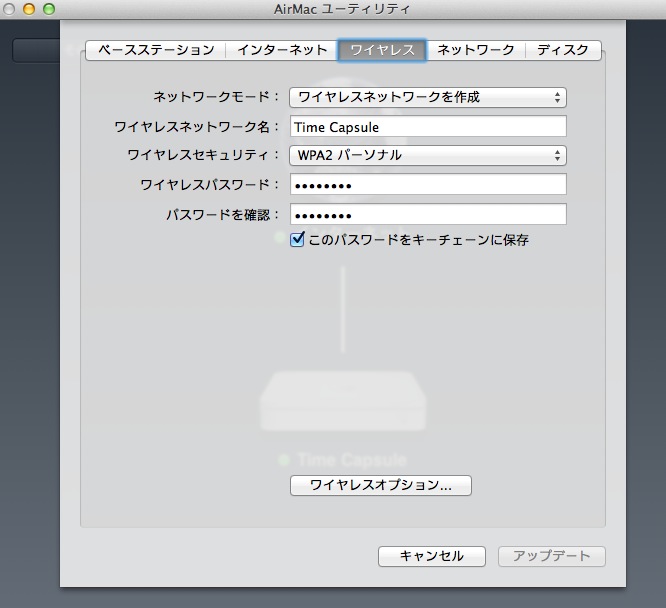Click the キャンセル button
Viewport: 666px width, 608px height.
pyautogui.click(x=432, y=556)
